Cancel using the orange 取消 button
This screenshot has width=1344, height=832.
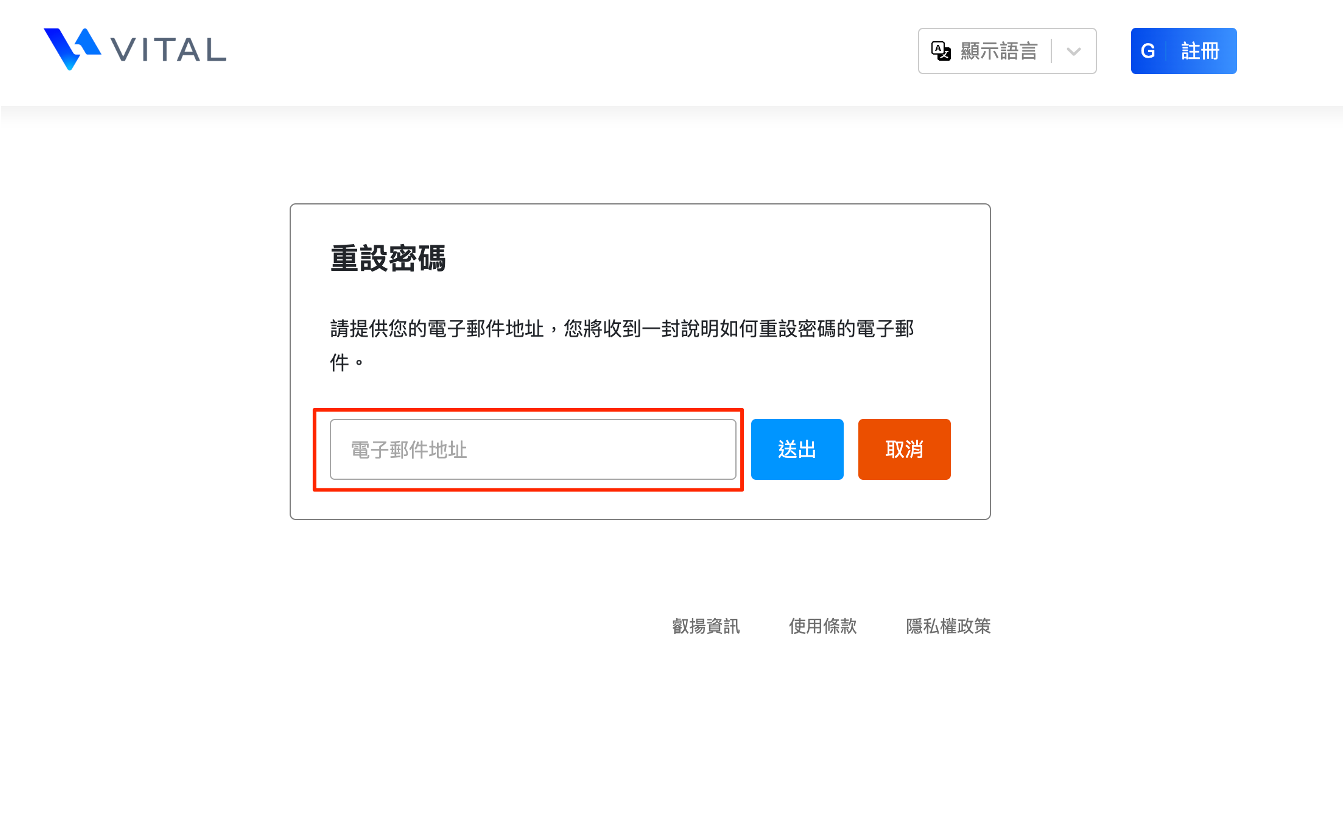904,450
